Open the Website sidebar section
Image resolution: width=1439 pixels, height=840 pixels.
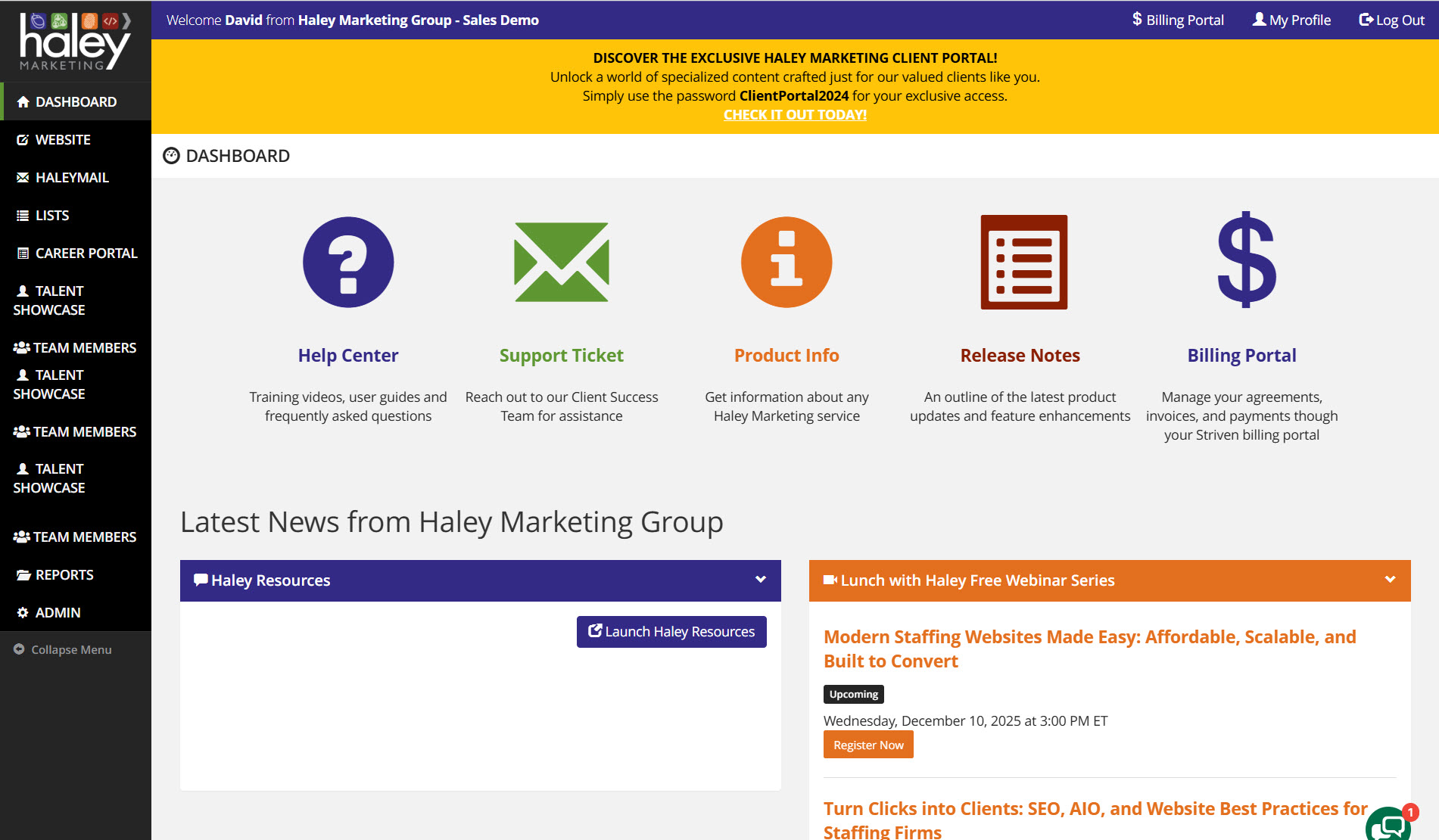63,140
